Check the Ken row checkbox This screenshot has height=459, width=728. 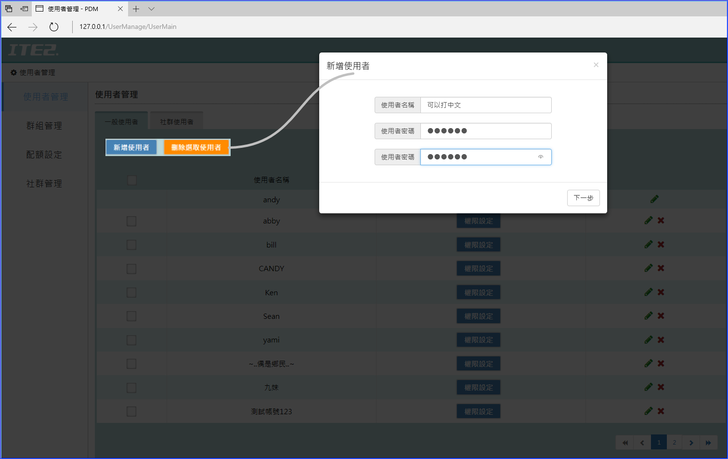(131, 292)
